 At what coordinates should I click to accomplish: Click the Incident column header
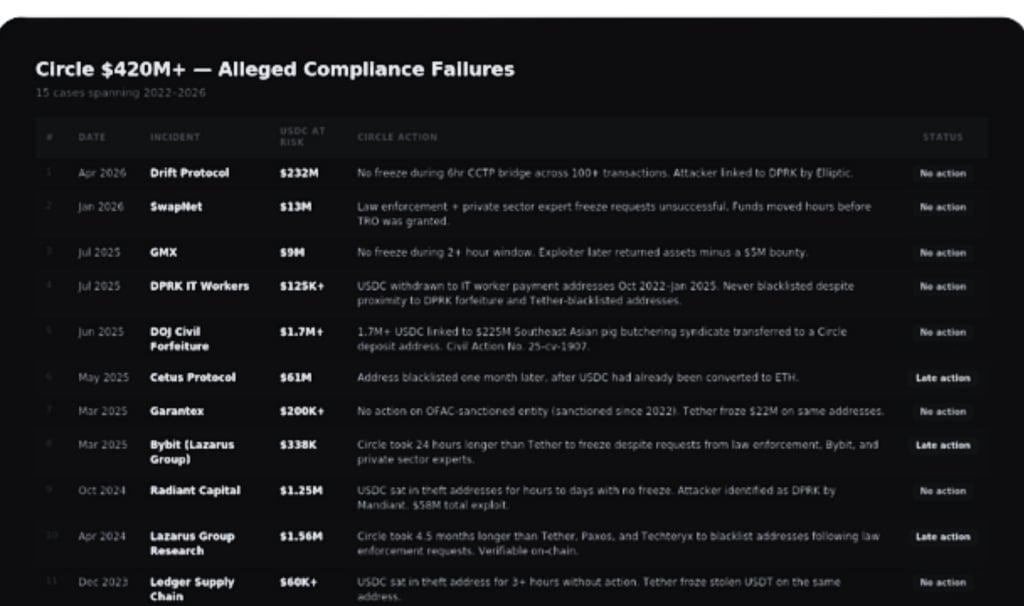(x=175, y=137)
